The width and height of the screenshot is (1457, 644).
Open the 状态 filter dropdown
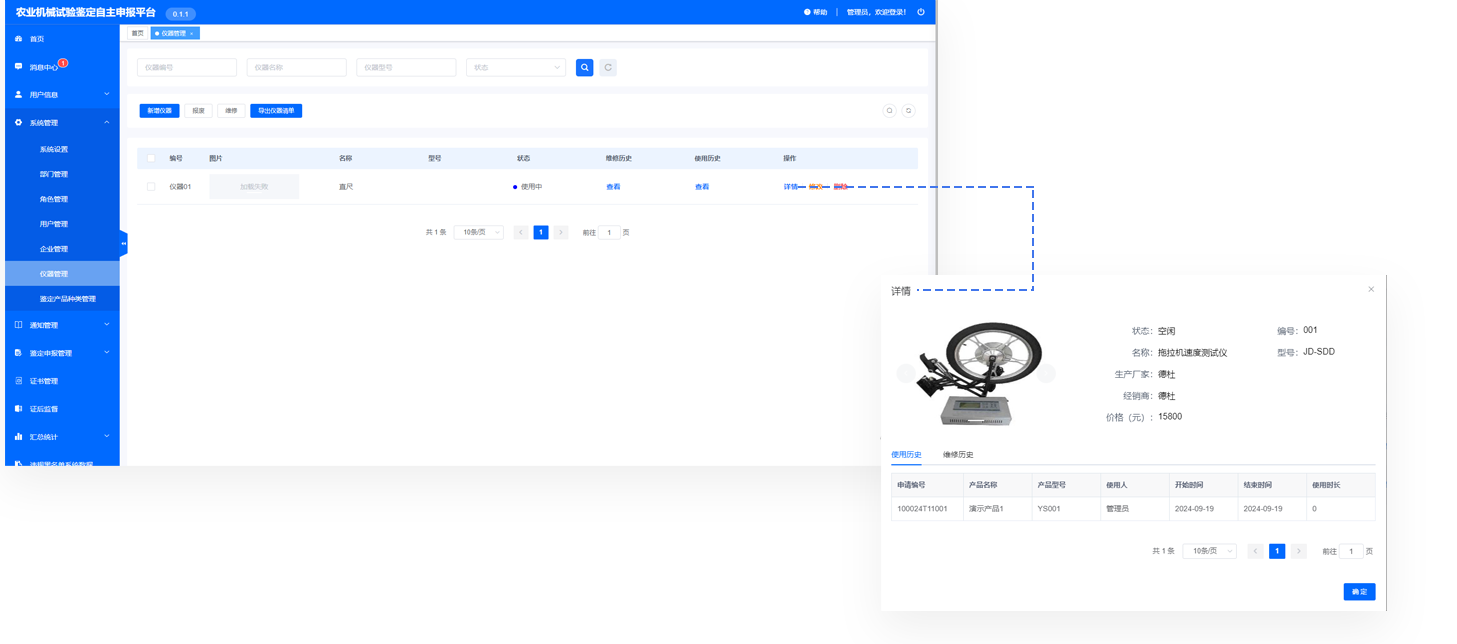[x=516, y=67]
